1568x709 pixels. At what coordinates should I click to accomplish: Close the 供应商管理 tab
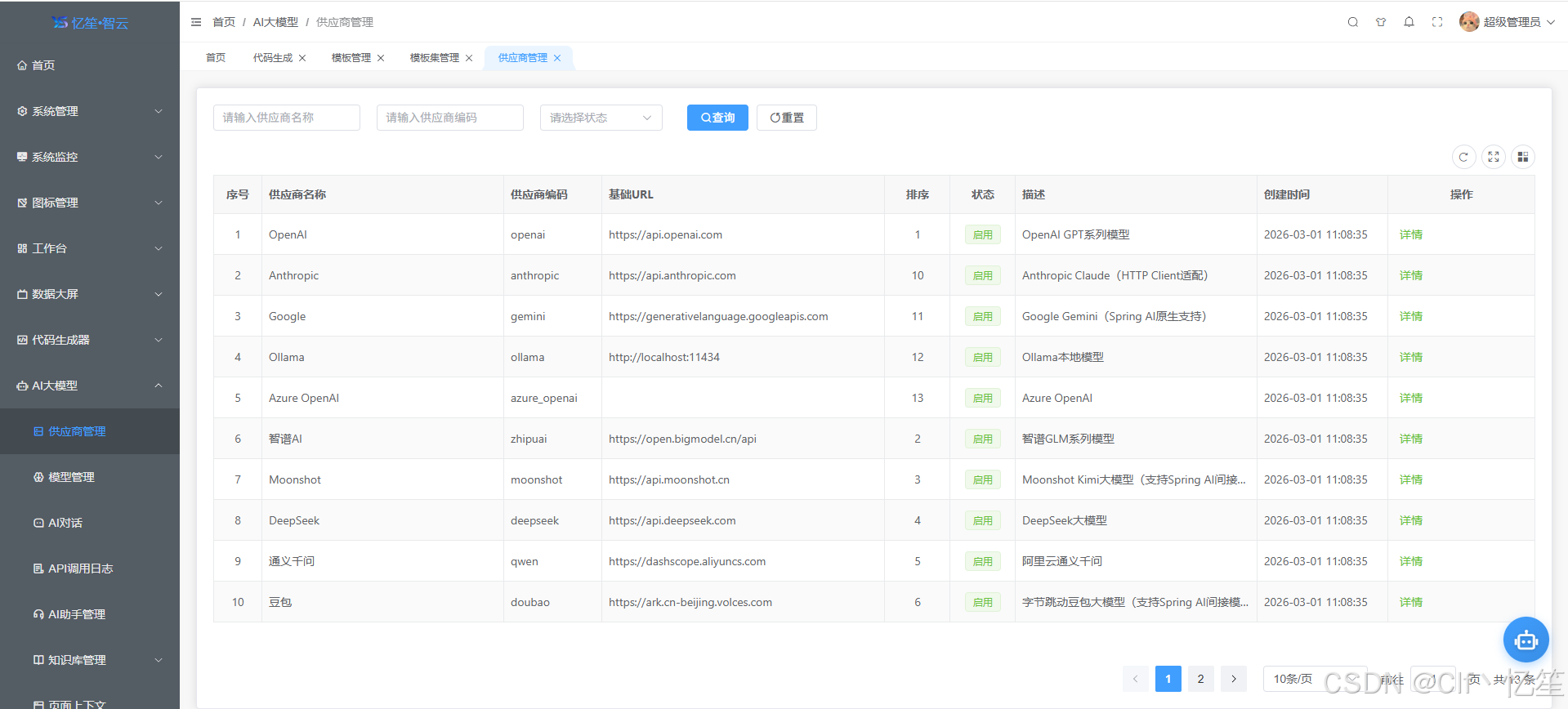(557, 58)
